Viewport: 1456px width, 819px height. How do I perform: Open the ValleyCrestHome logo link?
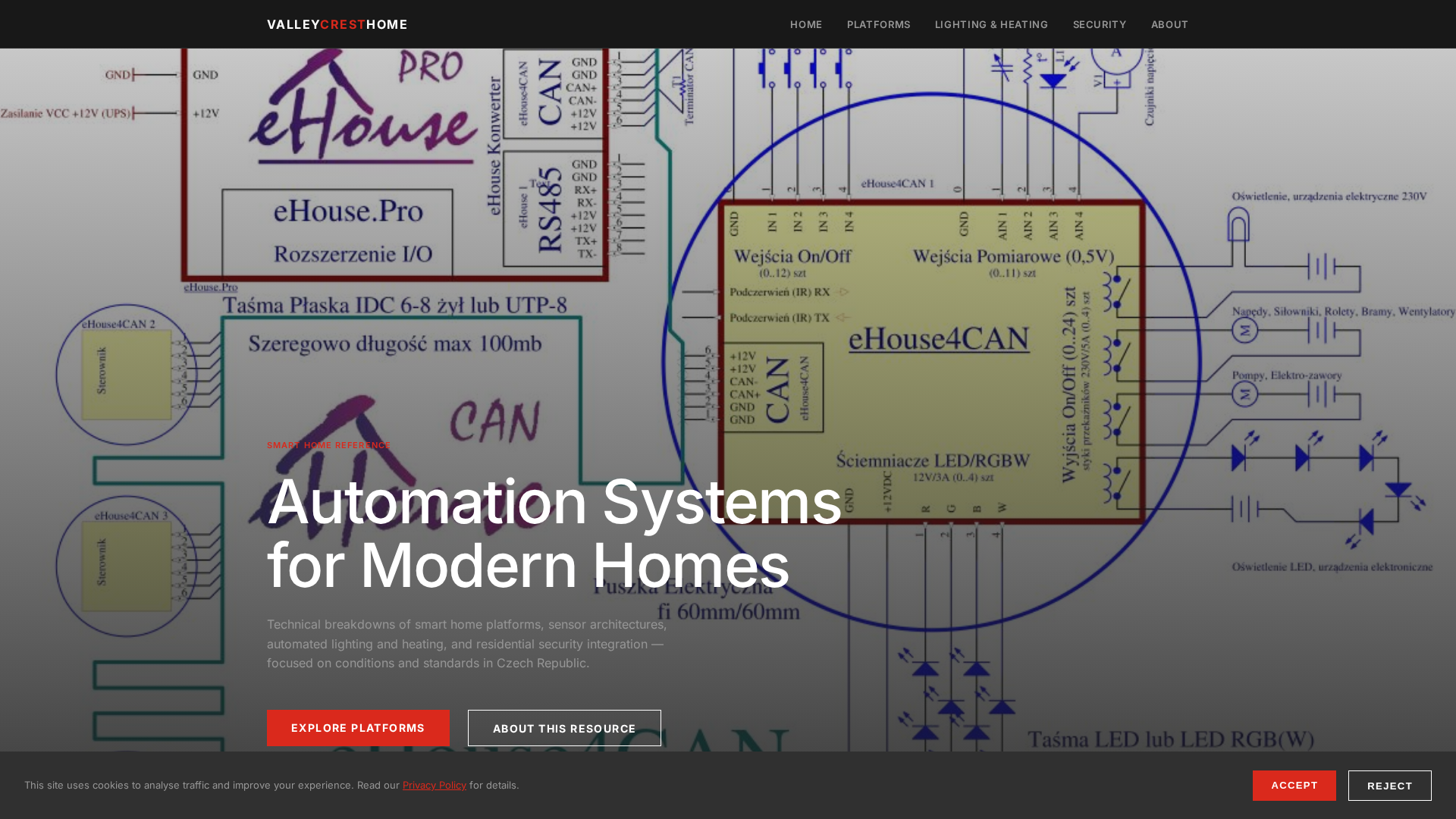pyautogui.click(x=337, y=24)
